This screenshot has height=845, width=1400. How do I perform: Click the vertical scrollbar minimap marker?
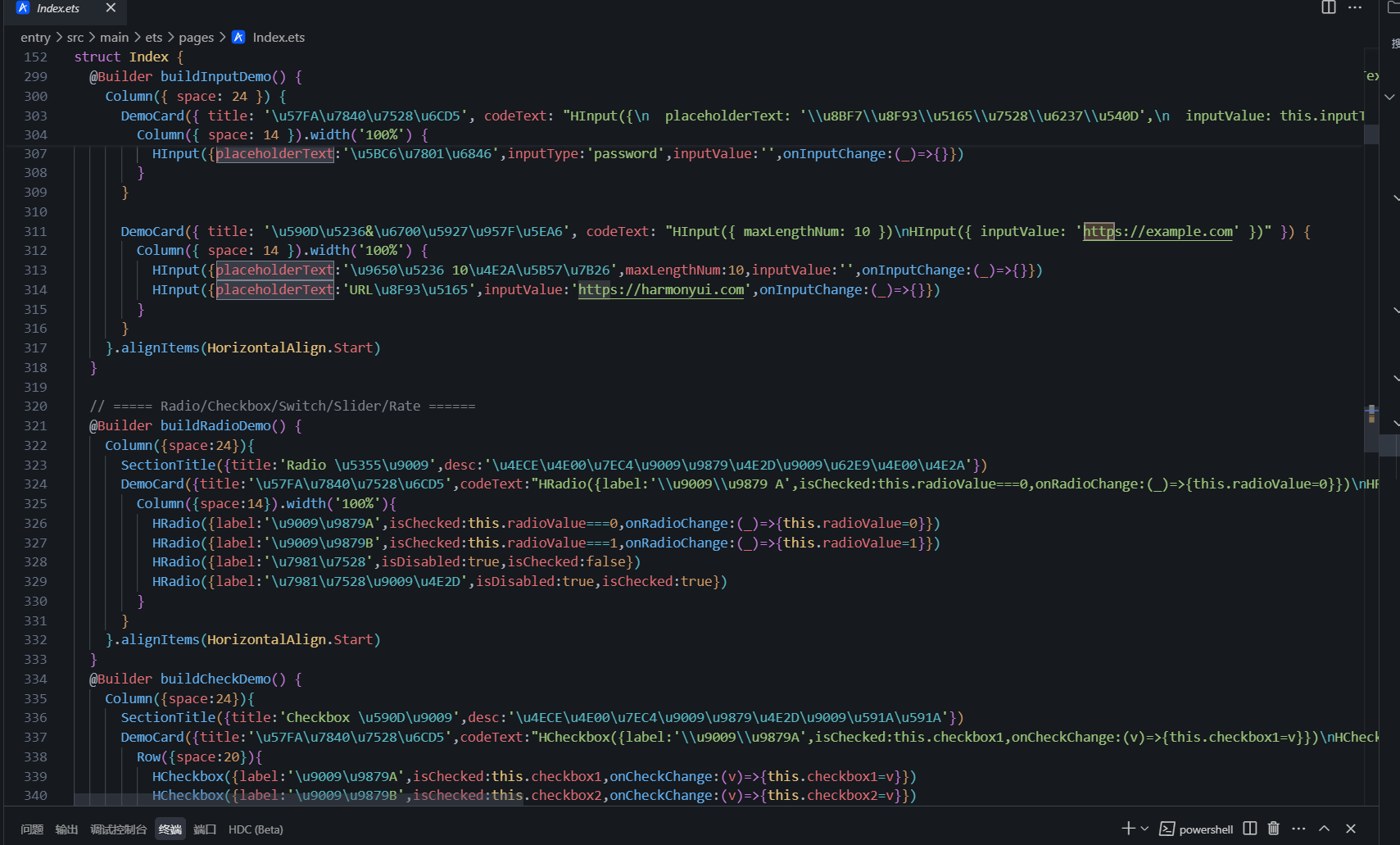point(1371,413)
